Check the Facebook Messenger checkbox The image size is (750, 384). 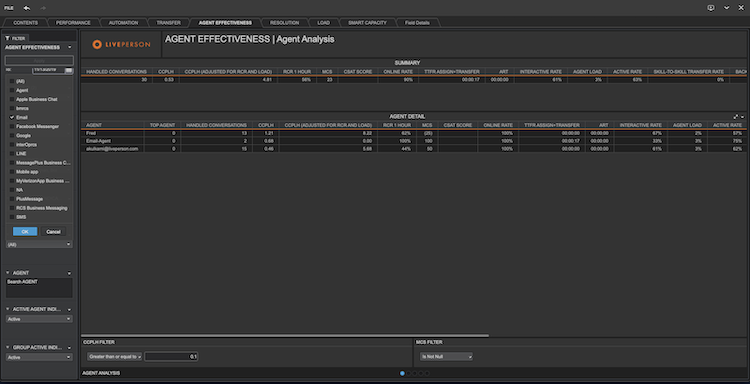[12, 126]
